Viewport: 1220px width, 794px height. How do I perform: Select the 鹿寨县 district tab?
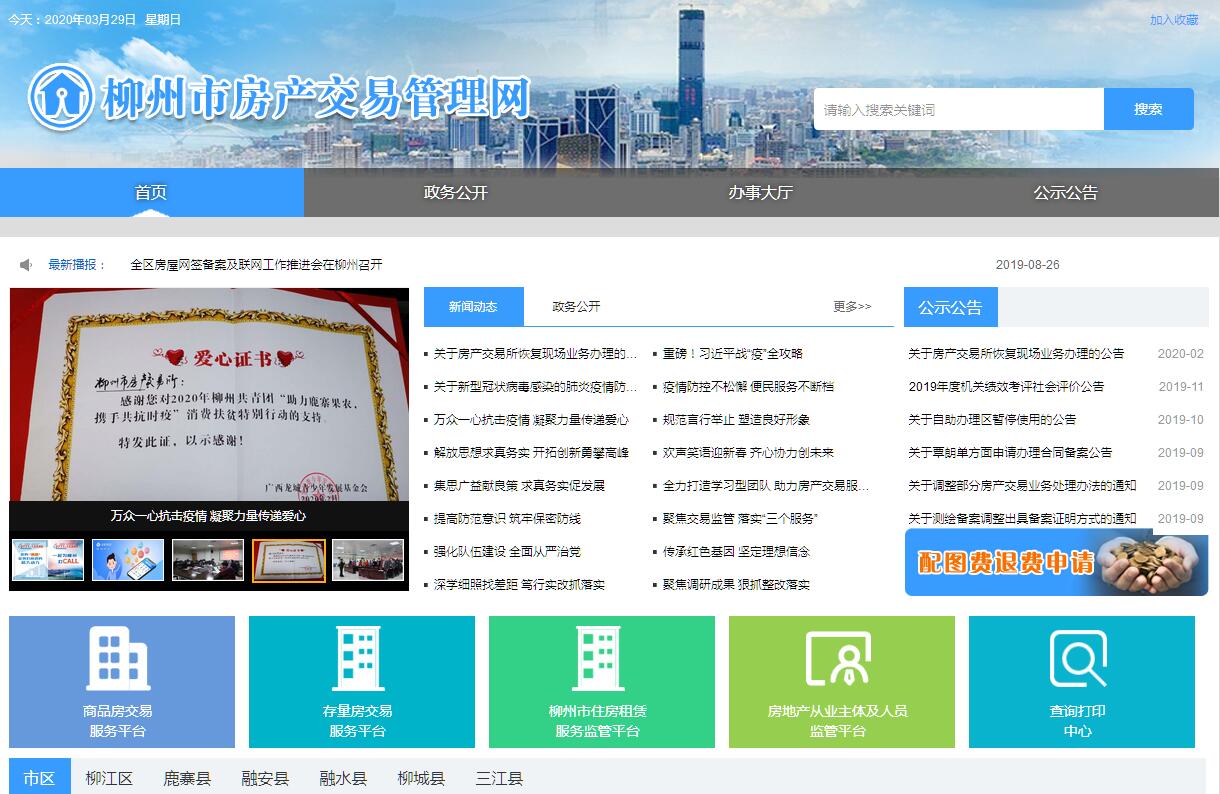[x=187, y=778]
